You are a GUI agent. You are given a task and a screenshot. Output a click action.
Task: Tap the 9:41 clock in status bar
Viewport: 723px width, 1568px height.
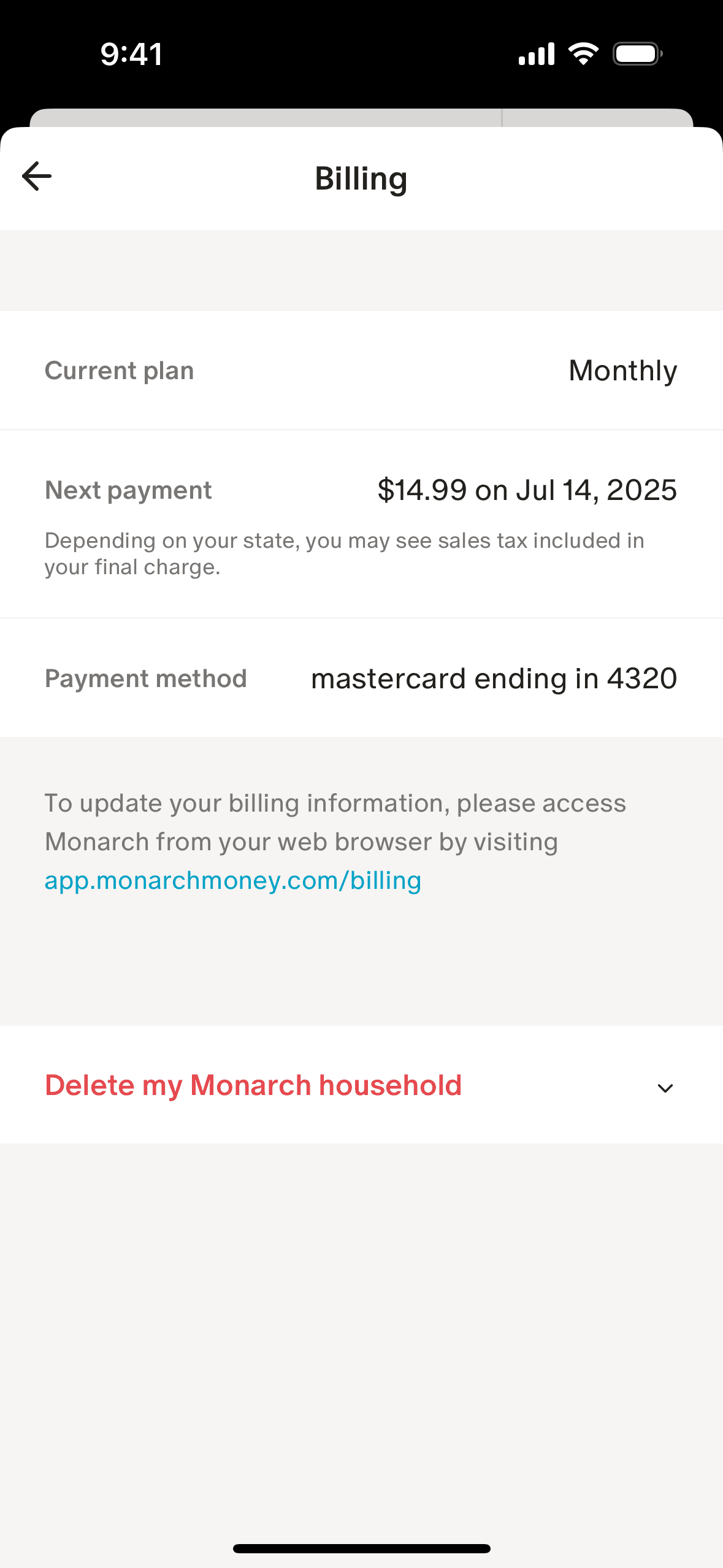click(131, 54)
